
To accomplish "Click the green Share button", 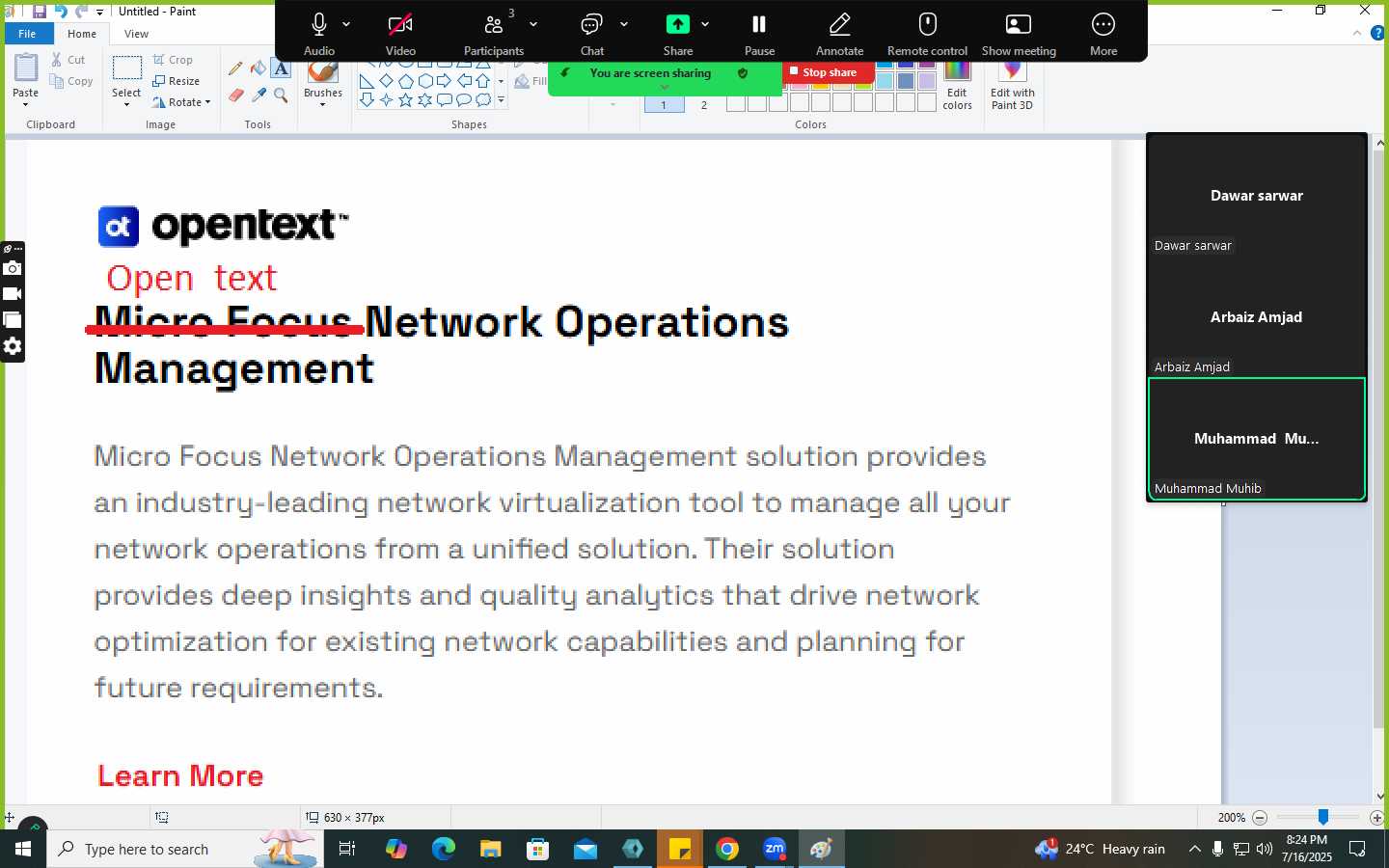I will pos(678,33).
